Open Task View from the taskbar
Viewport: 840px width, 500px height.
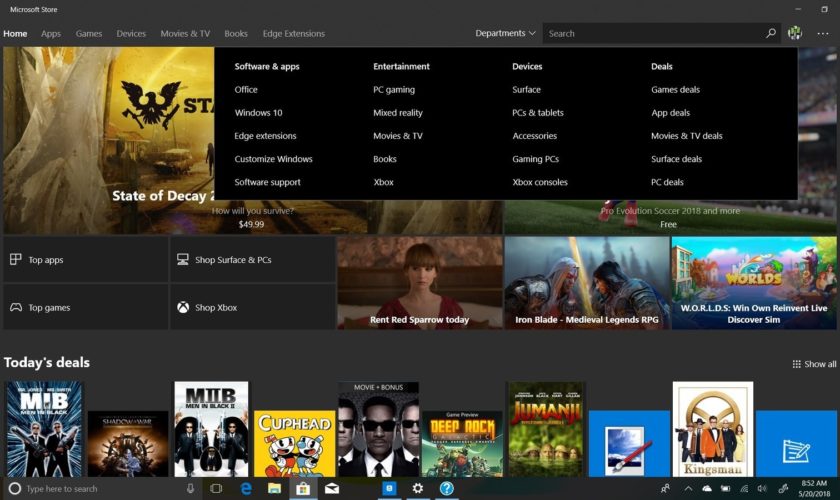point(216,488)
